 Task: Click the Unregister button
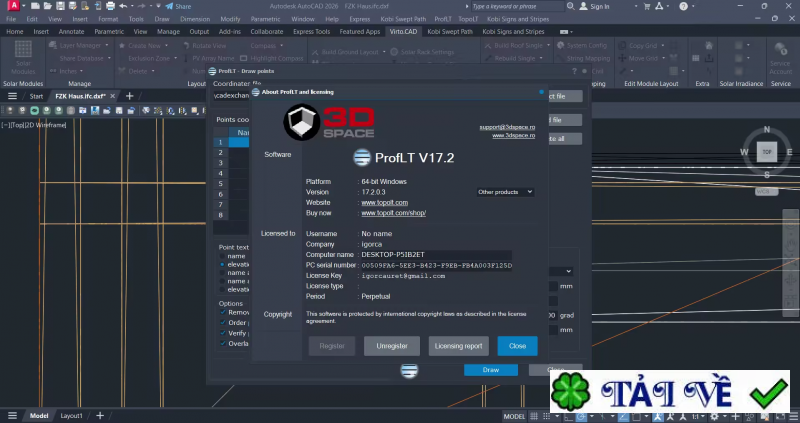pos(392,346)
